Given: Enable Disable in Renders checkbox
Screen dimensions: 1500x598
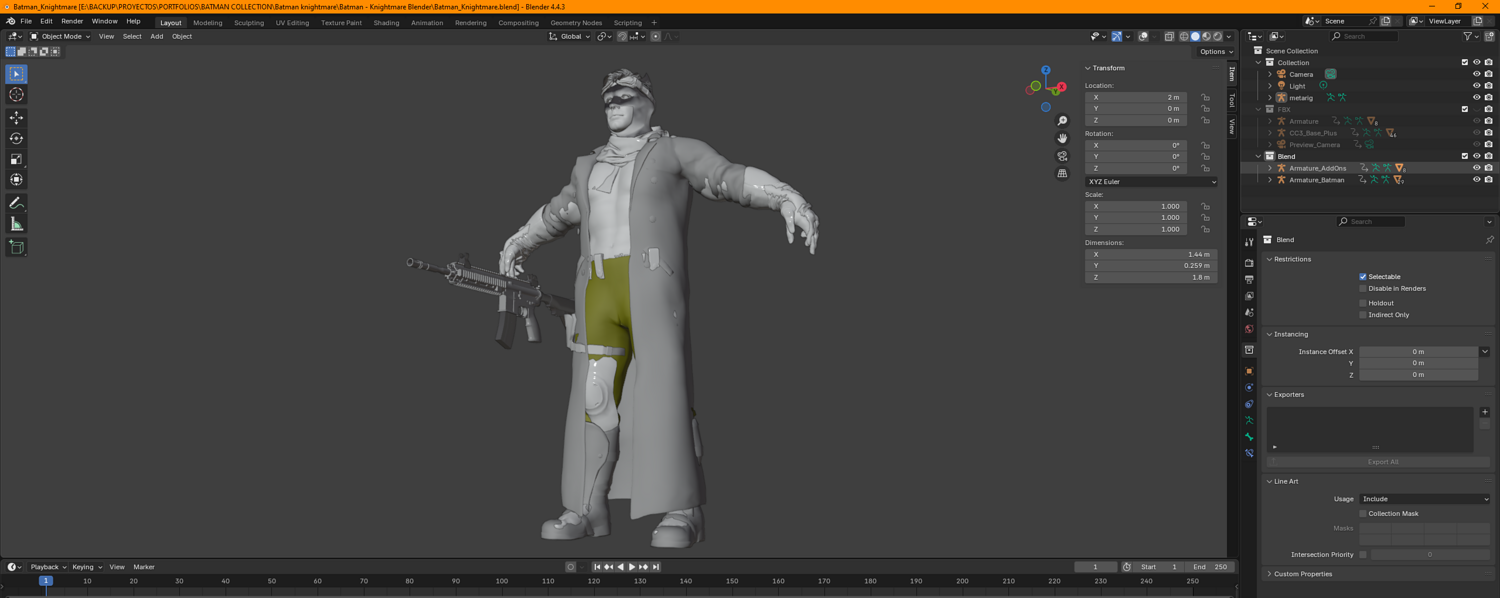Looking at the screenshot, I should pyautogui.click(x=1363, y=289).
